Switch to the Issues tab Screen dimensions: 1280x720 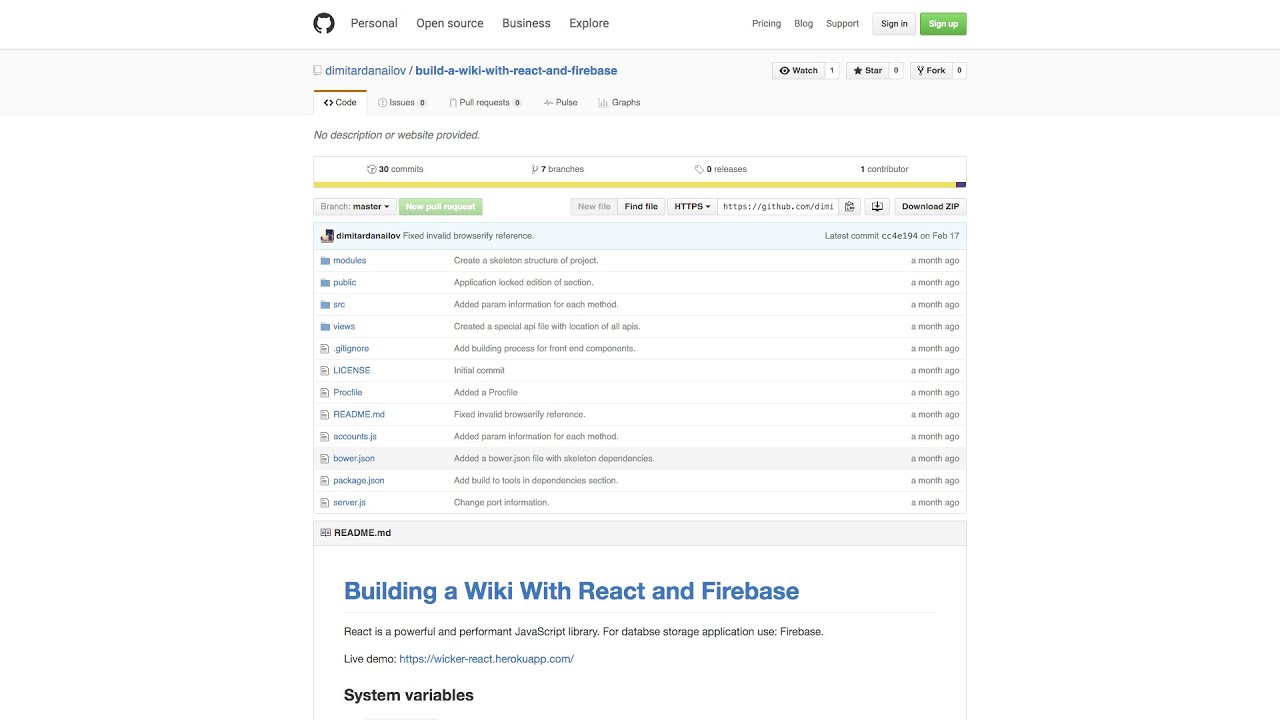(x=403, y=103)
